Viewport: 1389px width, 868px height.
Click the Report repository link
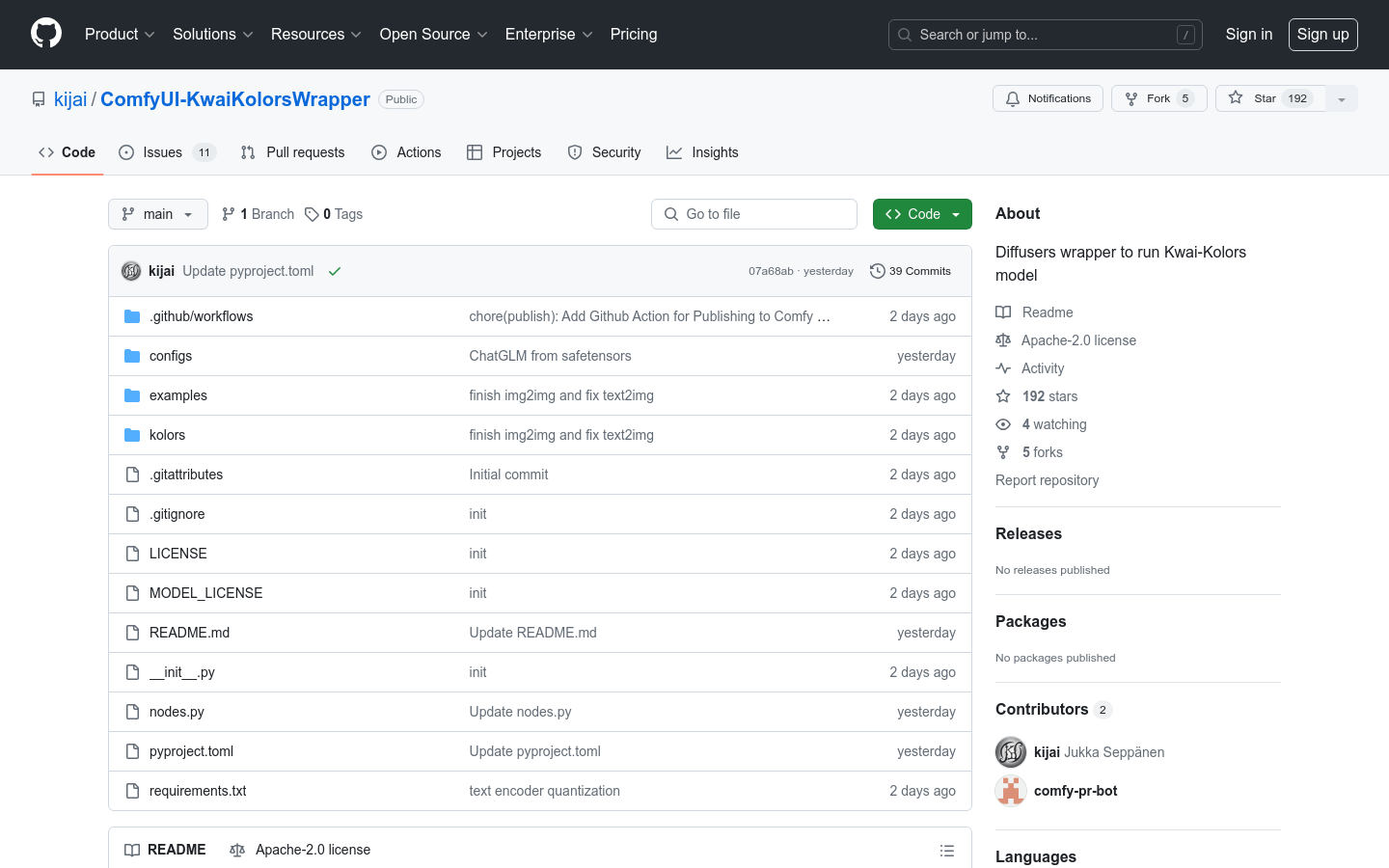1047,480
